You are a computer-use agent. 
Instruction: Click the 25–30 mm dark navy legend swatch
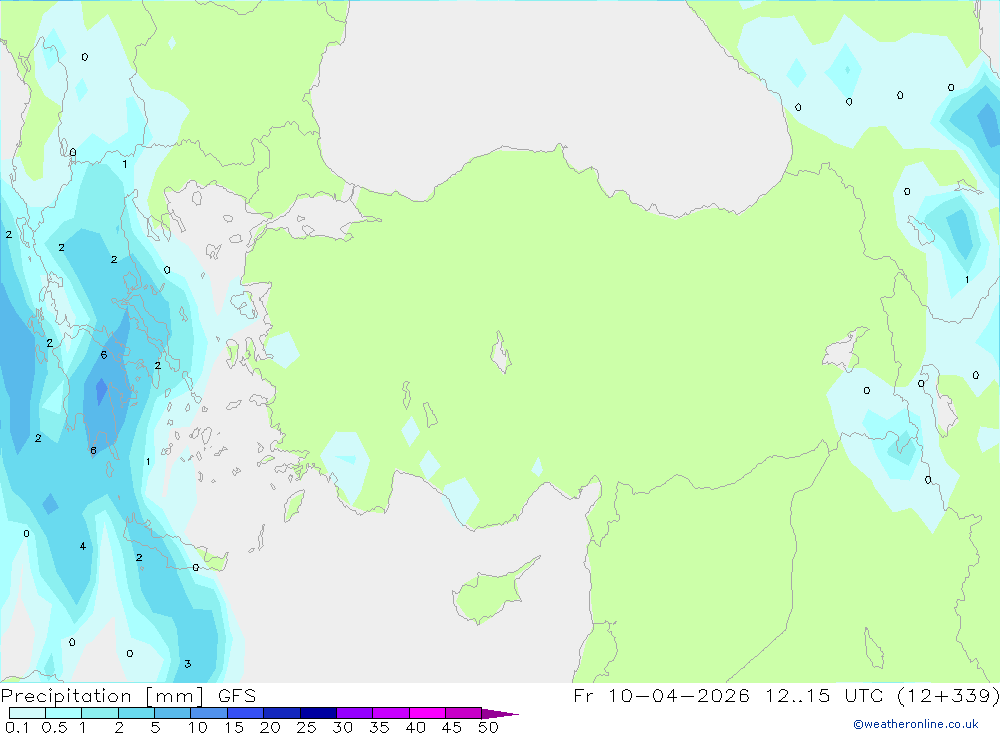318,713
